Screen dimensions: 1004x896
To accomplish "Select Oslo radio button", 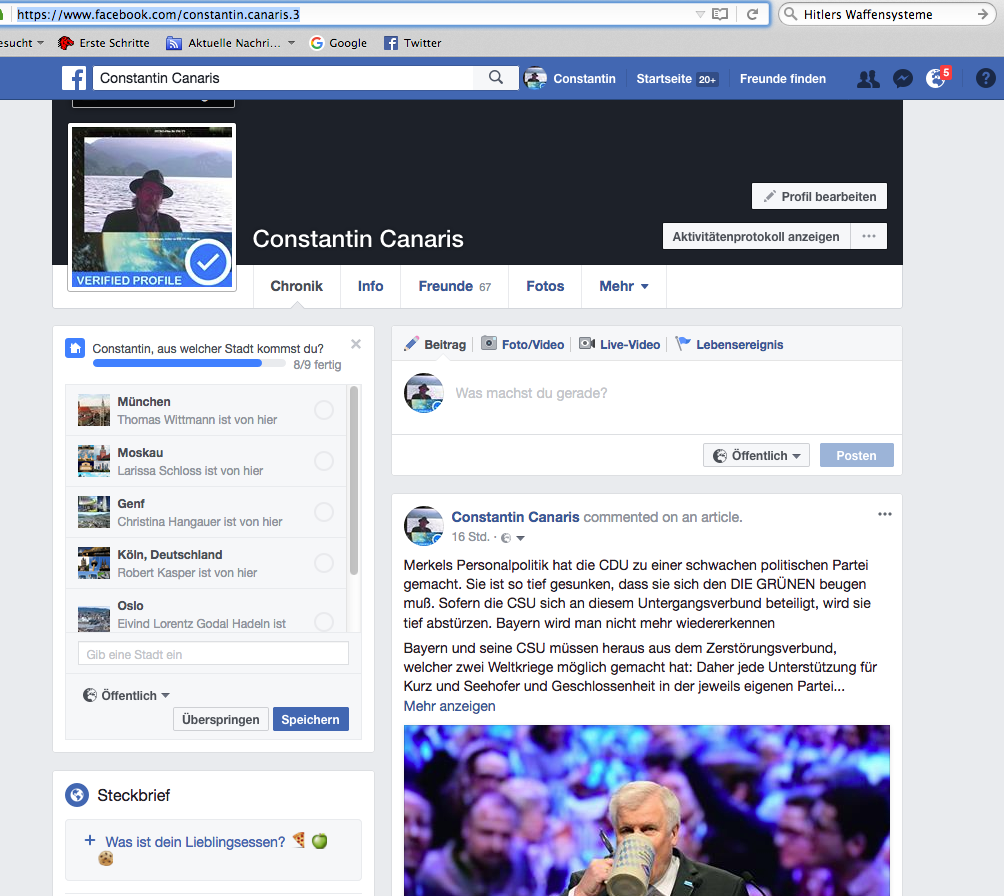I will [x=324, y=621].
